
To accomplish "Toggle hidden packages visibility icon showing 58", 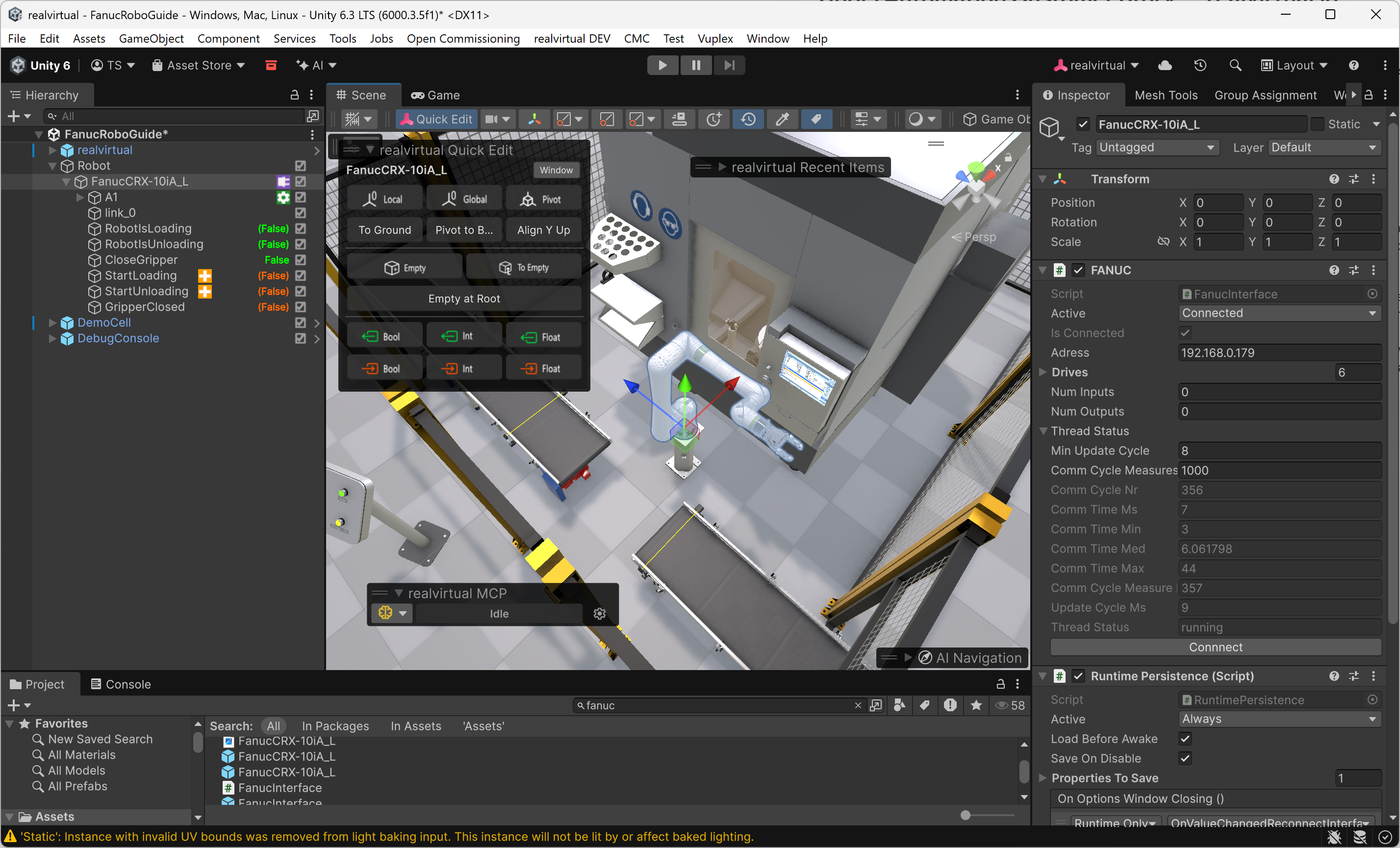I will coord(1010,705).
